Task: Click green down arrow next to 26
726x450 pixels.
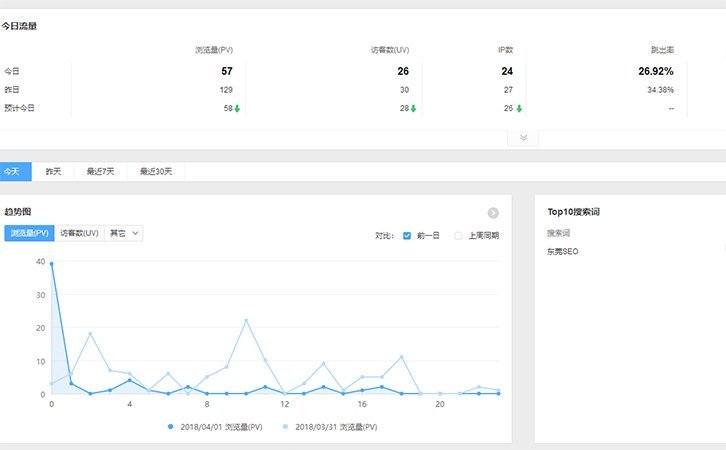Action: pos(519,108)
